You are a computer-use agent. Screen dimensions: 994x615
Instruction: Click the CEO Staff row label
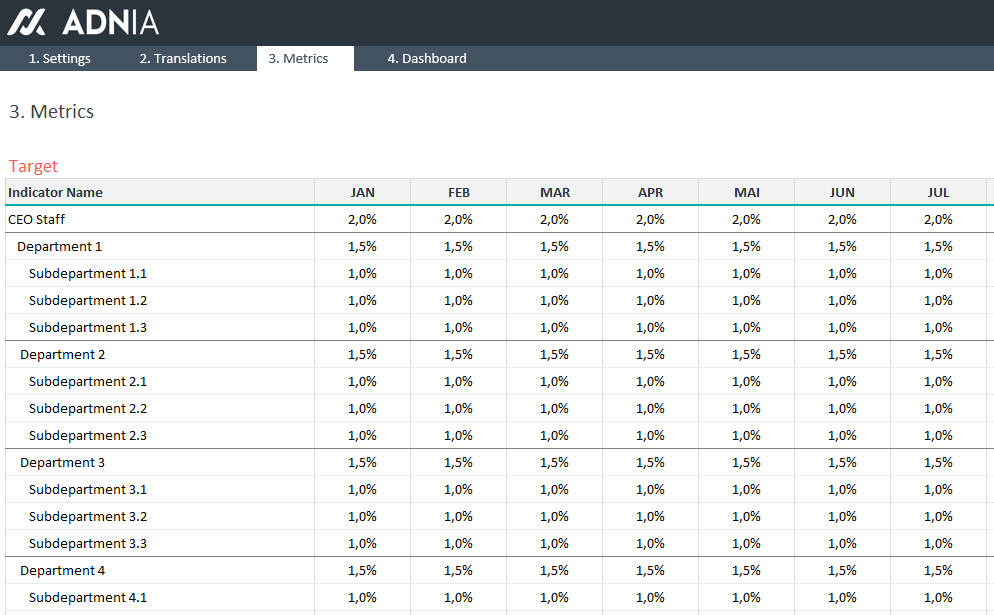point(36,219)
